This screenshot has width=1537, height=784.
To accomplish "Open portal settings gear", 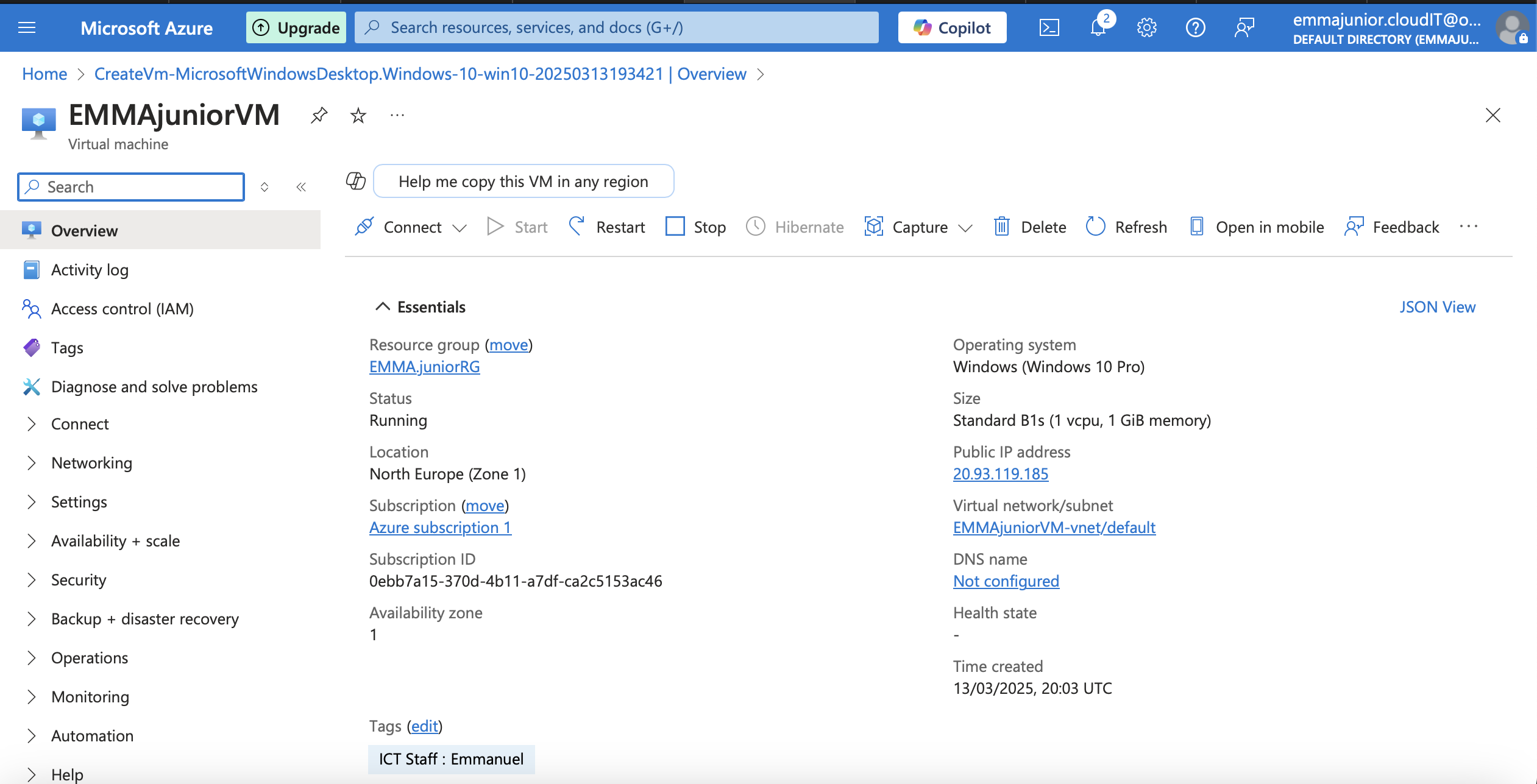I will pyautogui.click(x=1146, y=27).
